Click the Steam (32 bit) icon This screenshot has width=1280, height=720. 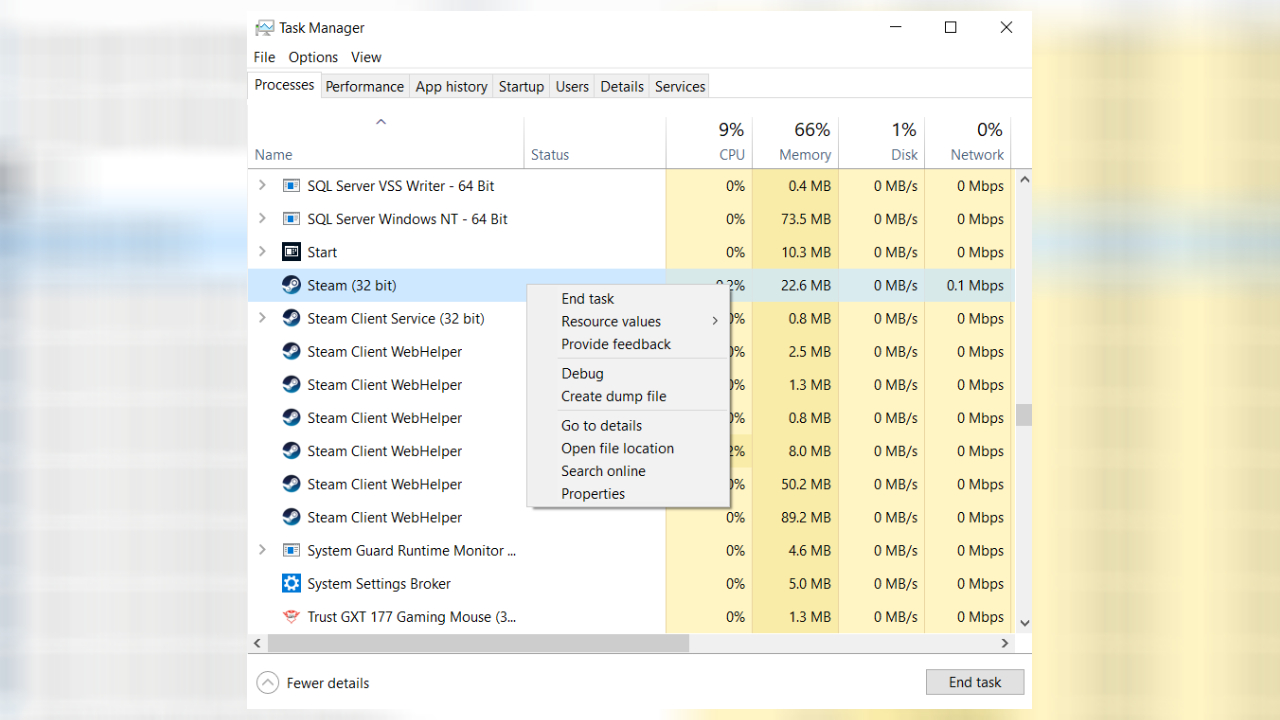pyautogui.click(x=291, y=285)
